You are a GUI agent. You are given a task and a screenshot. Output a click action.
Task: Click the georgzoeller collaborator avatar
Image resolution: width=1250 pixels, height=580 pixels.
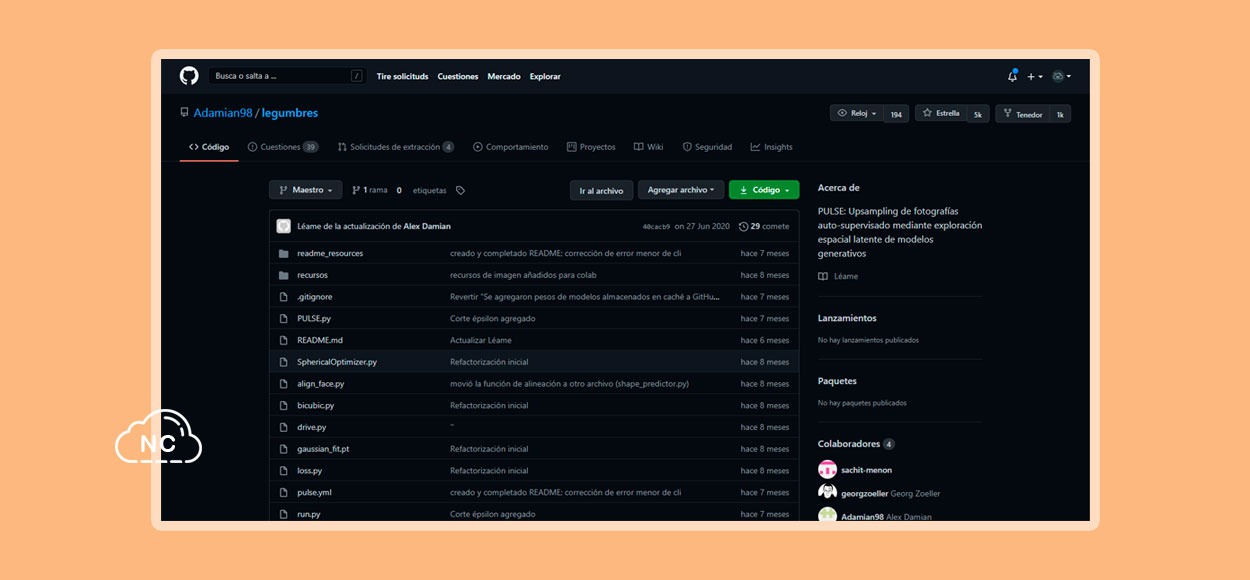(827, 493)
